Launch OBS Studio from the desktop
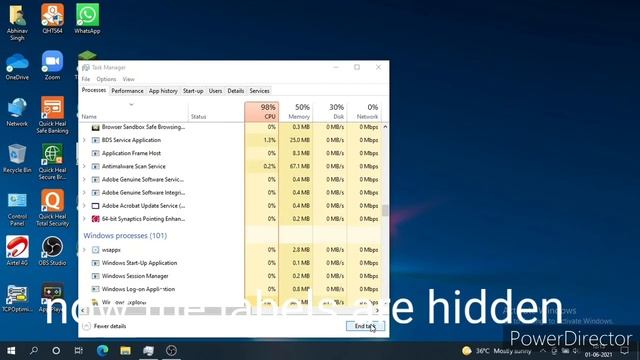Viewport: 640px width, 360px height. [x=52, y=251]
